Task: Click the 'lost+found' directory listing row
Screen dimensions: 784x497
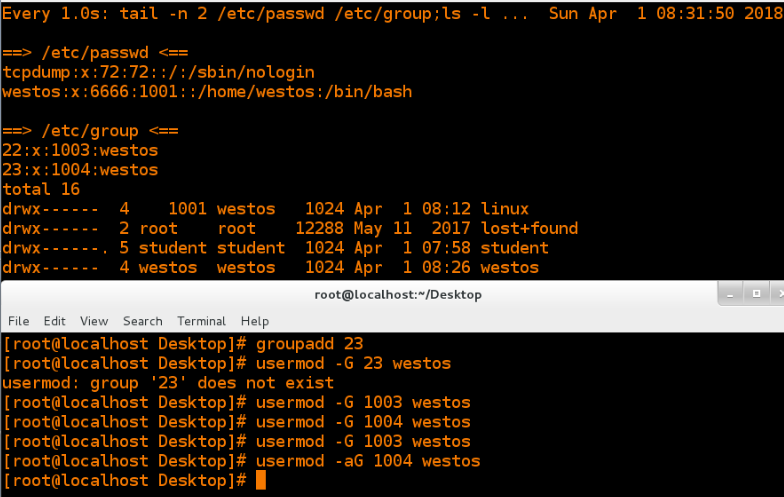Action: tap(290, 228)
